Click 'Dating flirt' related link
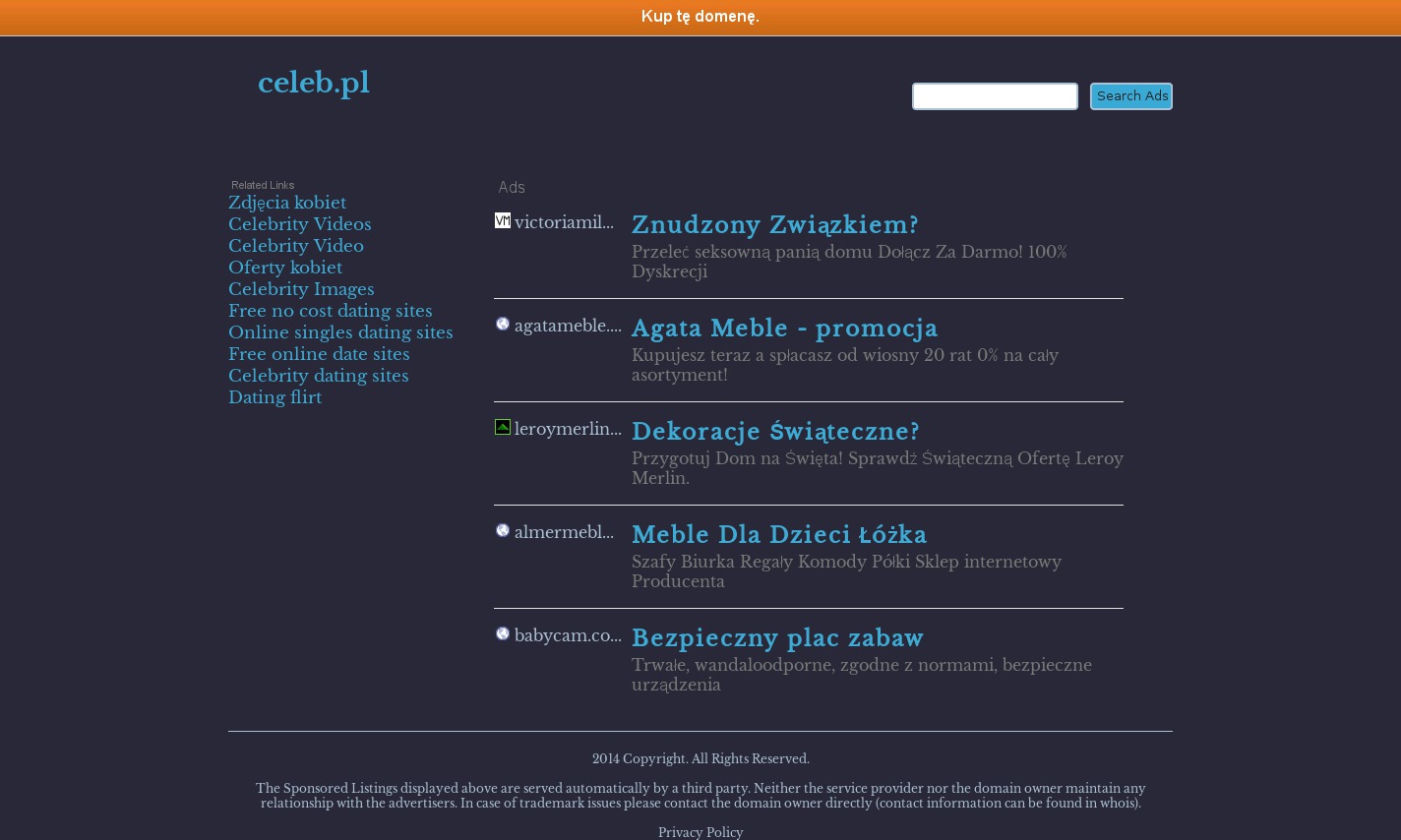Viewport: 1401px width, 840px height. (x=274, y=397)
